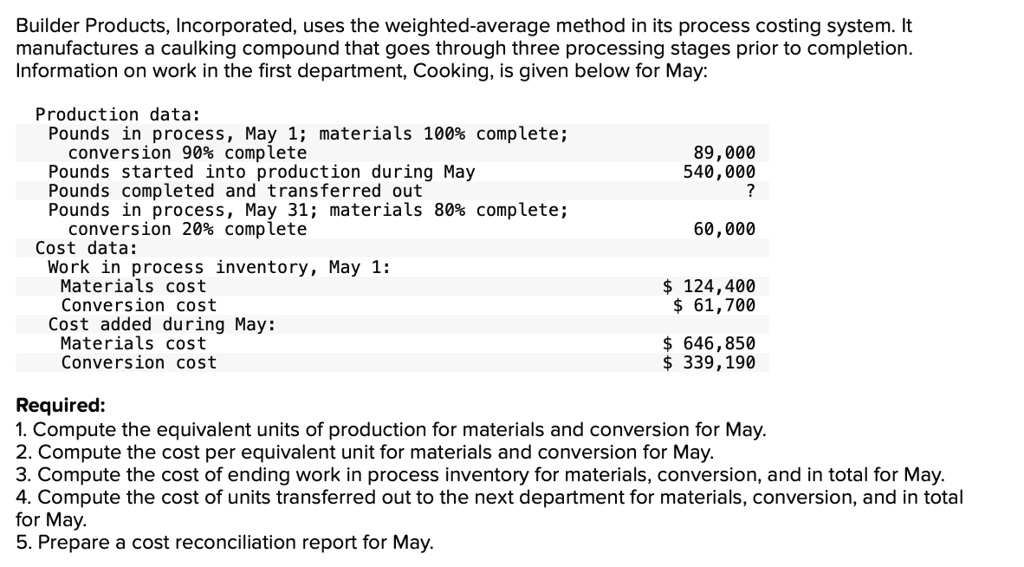This screenshot has width=1024, height=567.
Task: Select the $61,700 beginning conversion cost
Action: coord(714,305)
